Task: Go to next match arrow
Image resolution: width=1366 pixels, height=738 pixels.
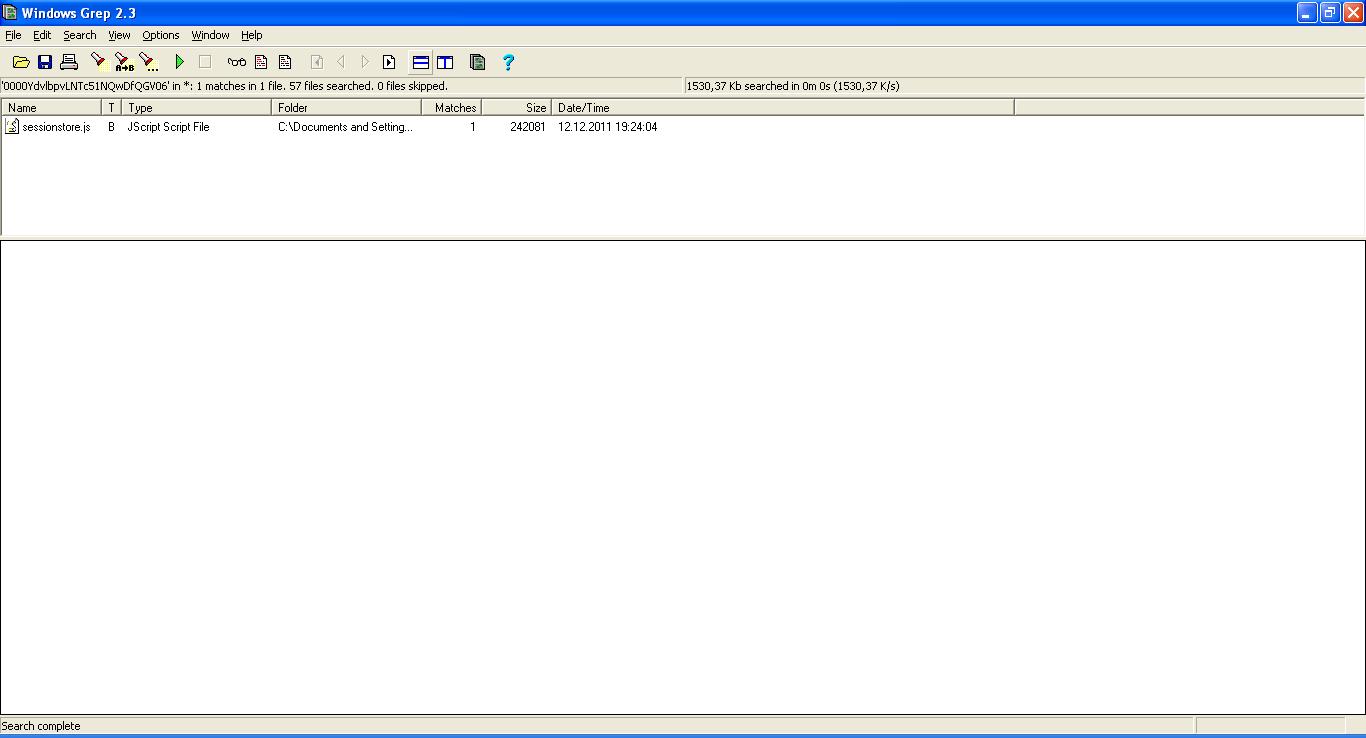Action: [x=365, y=62]
